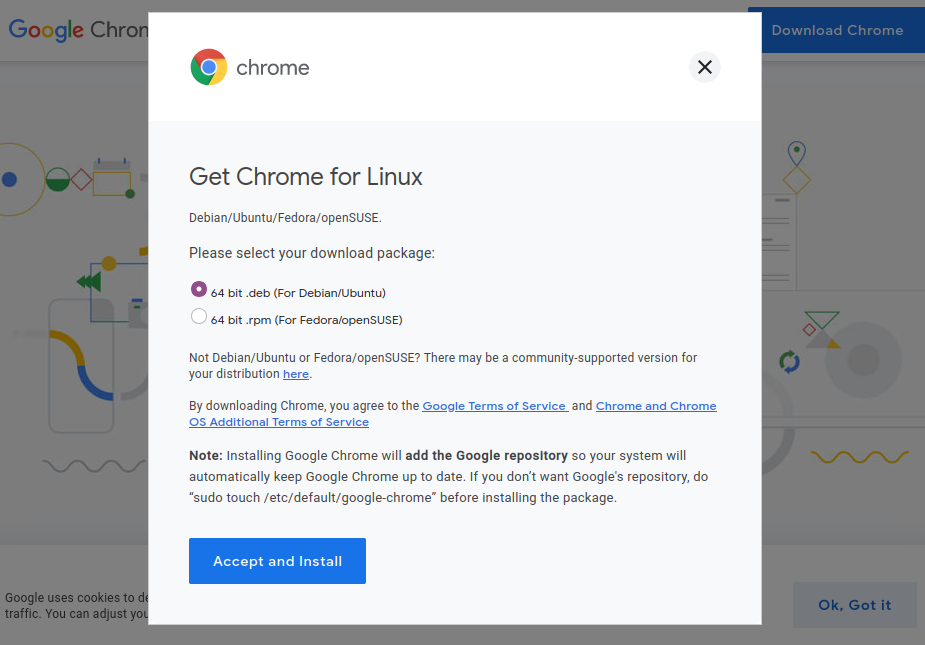Click the blue map pin icon
This screenshot has width=925, height=645.
[796, 153]
